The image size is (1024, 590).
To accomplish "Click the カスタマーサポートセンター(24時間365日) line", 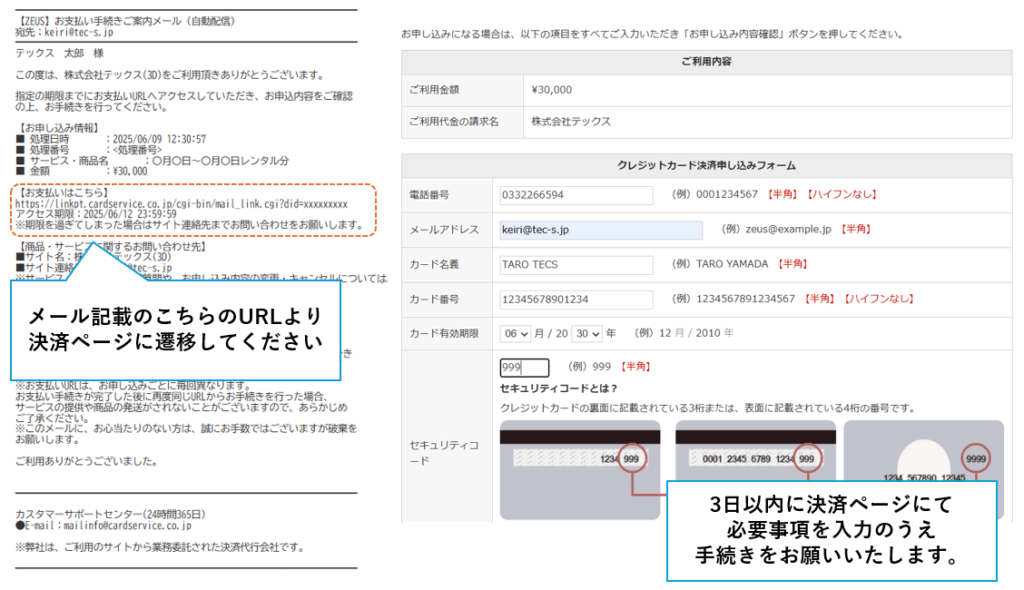I will tap(110, 515).
